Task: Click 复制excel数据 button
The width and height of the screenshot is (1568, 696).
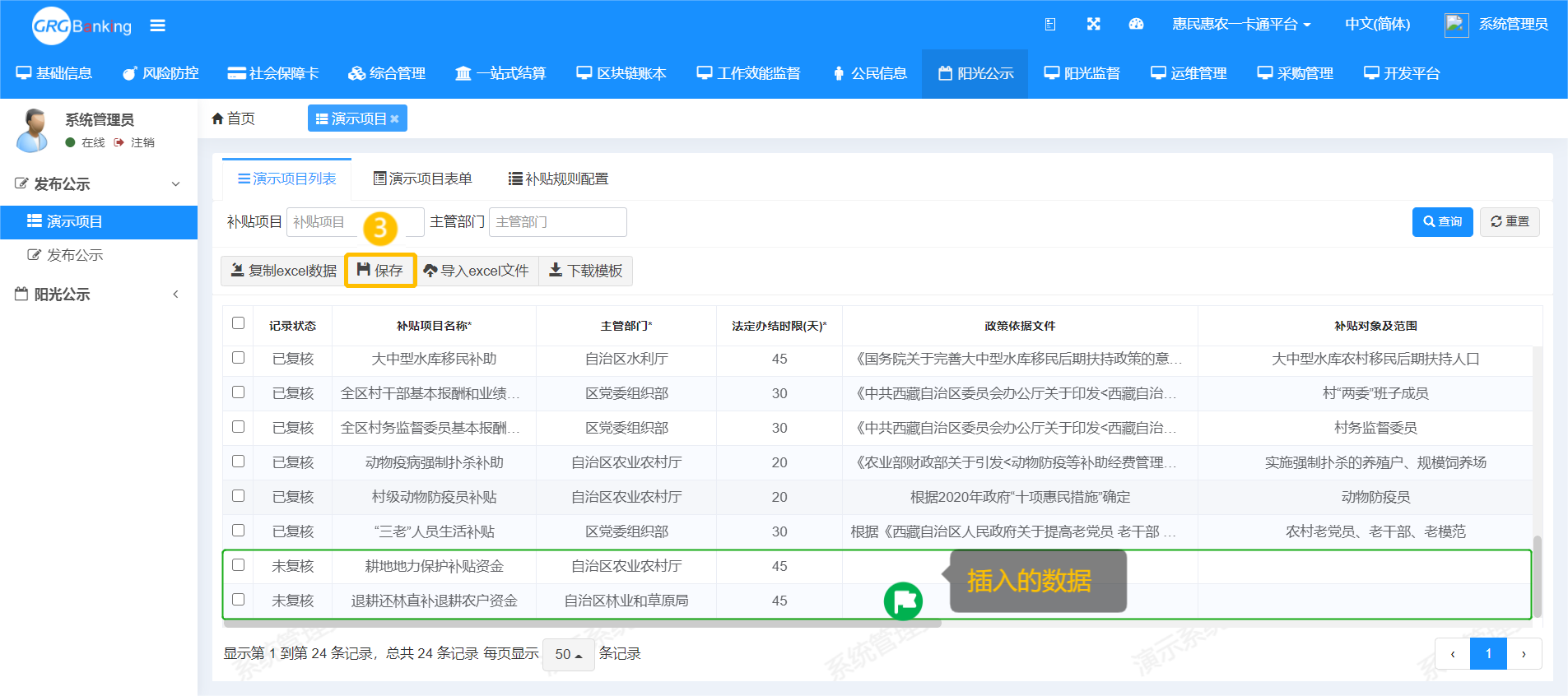Action: (x=283, y=271)
